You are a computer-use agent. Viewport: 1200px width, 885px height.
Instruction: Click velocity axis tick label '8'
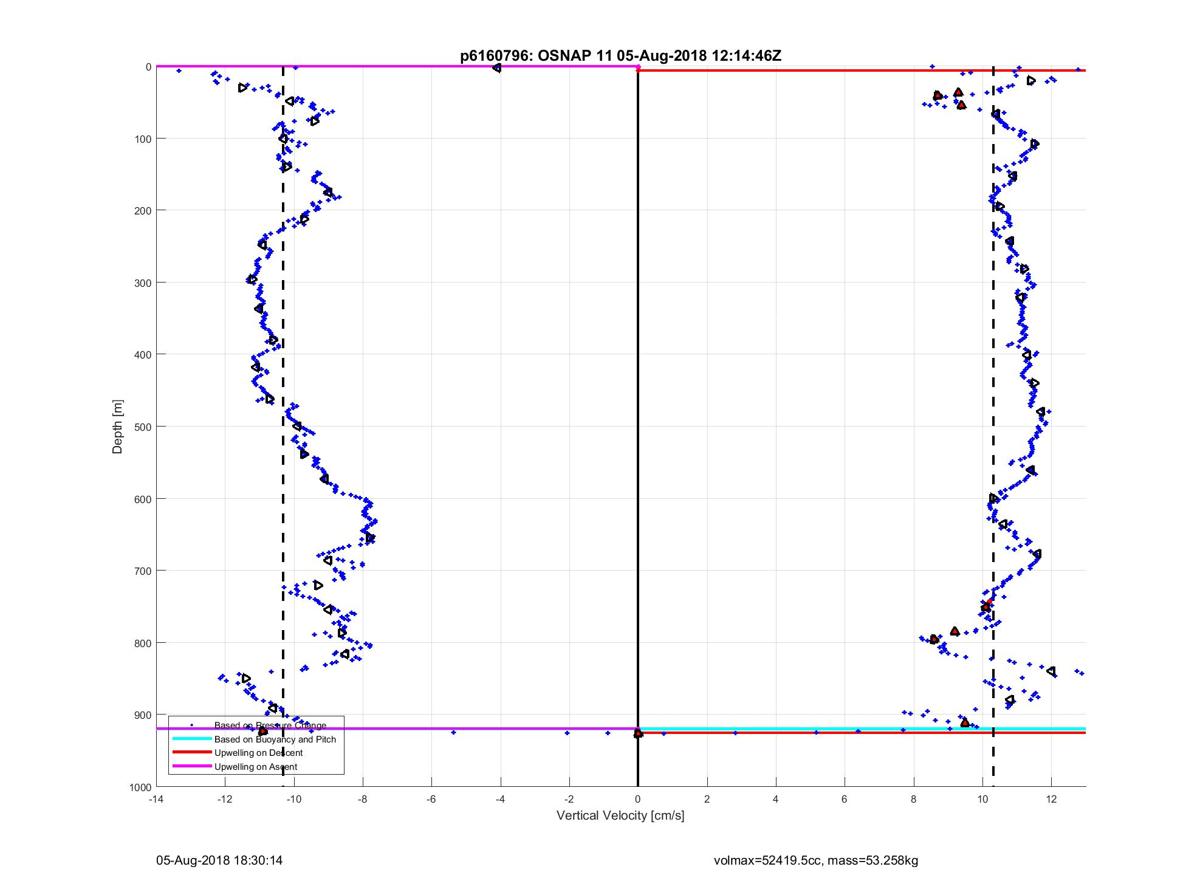(913, 799)
